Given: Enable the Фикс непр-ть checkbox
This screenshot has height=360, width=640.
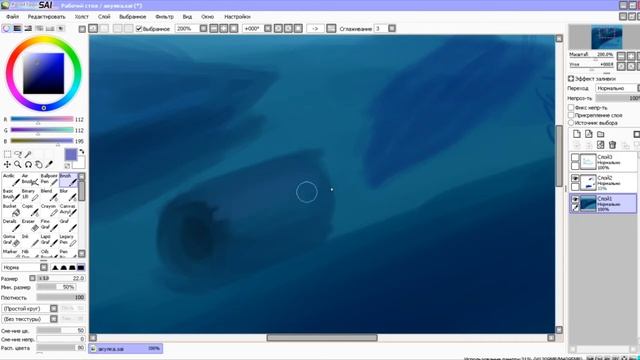Looking at the screenshot, I should click(x=571, y=108).
